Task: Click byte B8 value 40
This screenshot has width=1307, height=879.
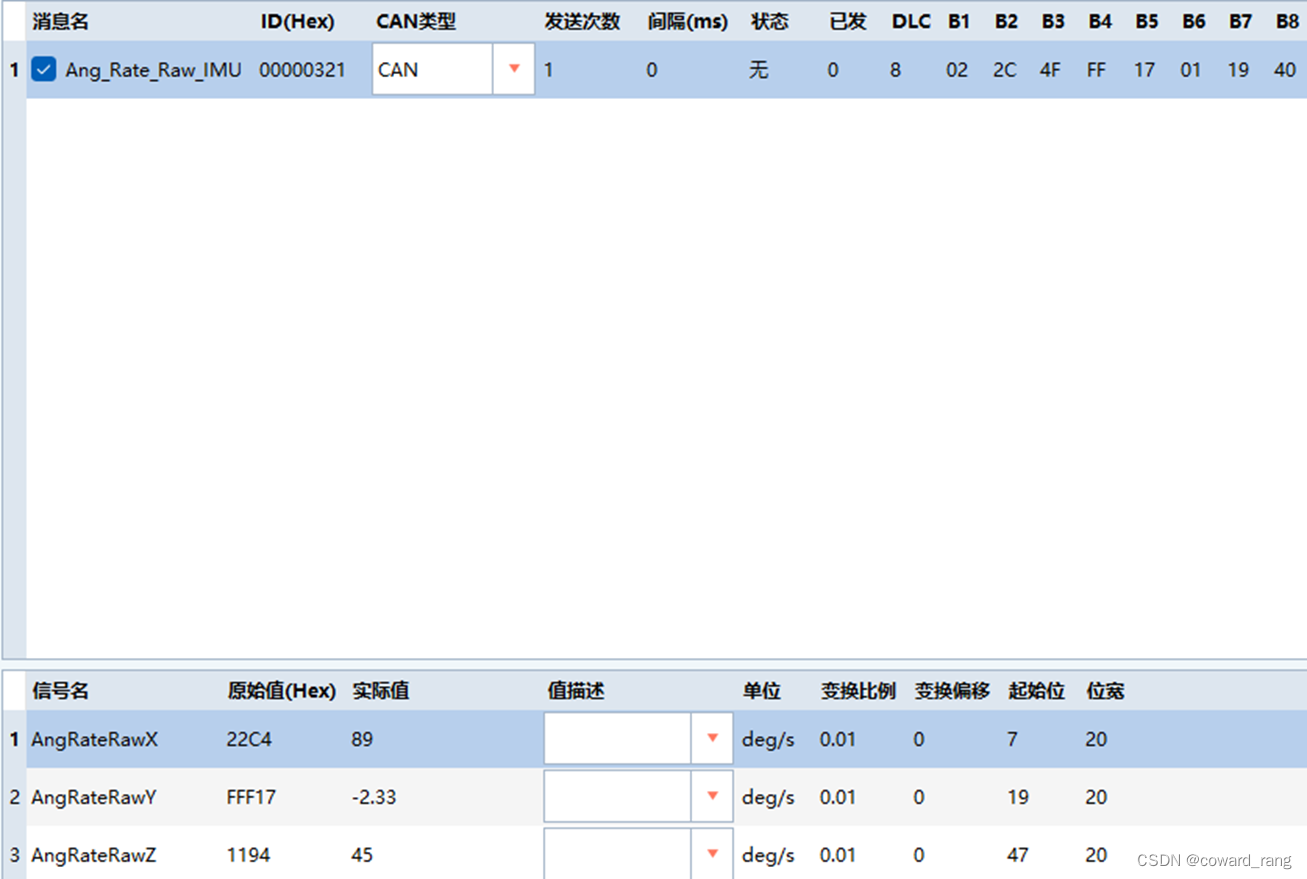Action: tap(1285, 70)
